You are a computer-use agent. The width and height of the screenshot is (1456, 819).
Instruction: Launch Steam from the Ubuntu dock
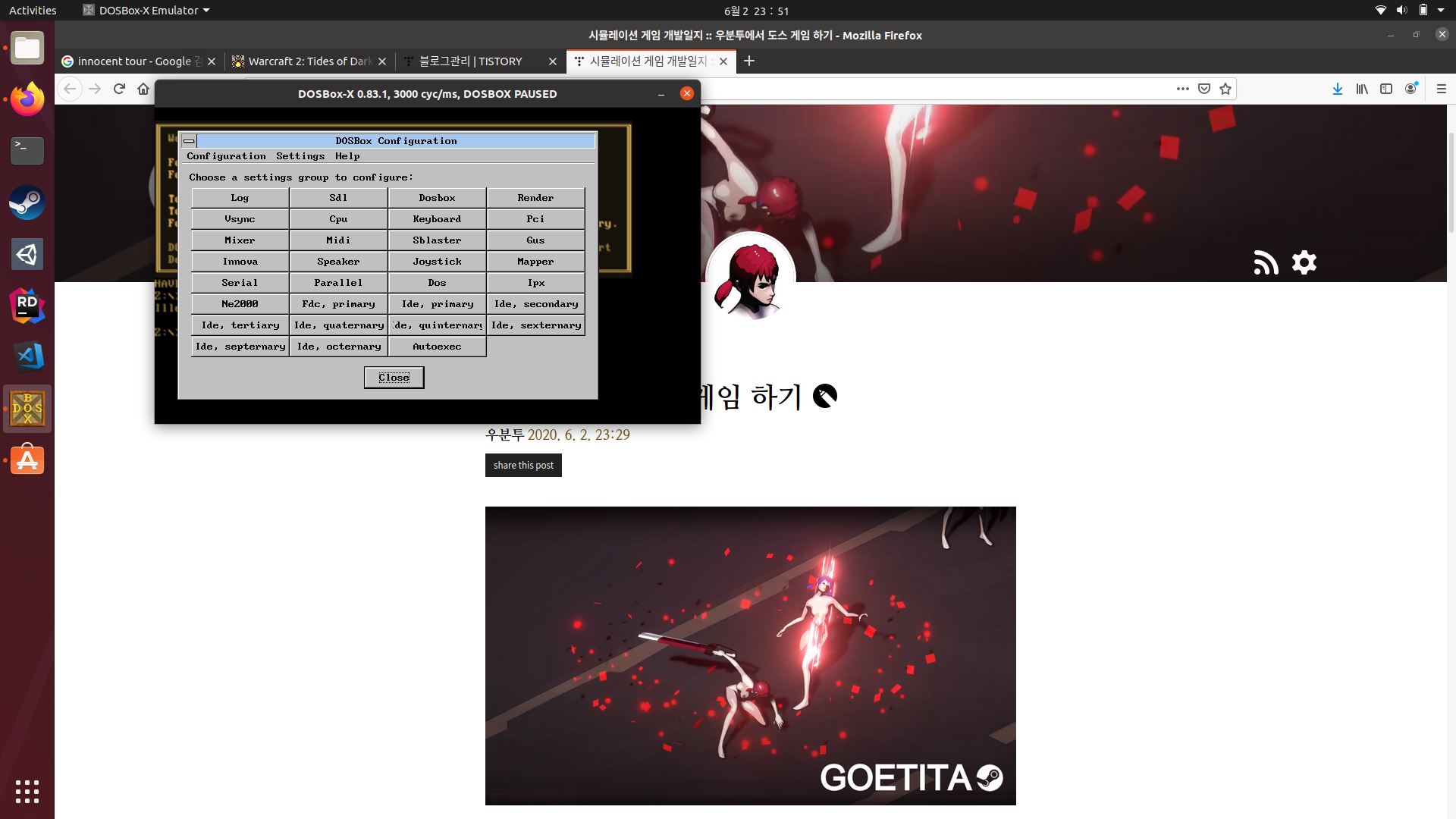coord(27,202)
